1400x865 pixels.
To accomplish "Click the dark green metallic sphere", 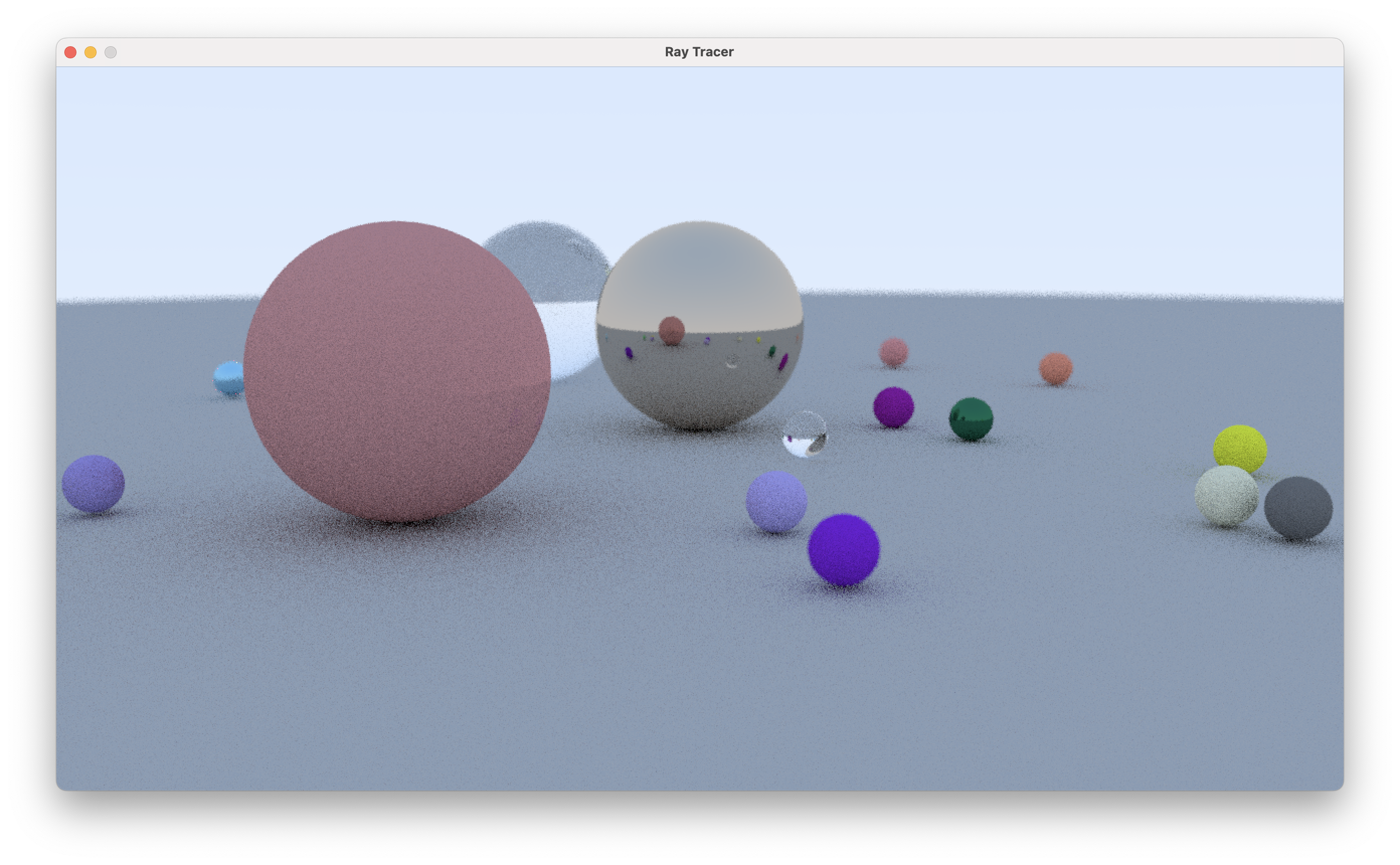I will point(971,419).
